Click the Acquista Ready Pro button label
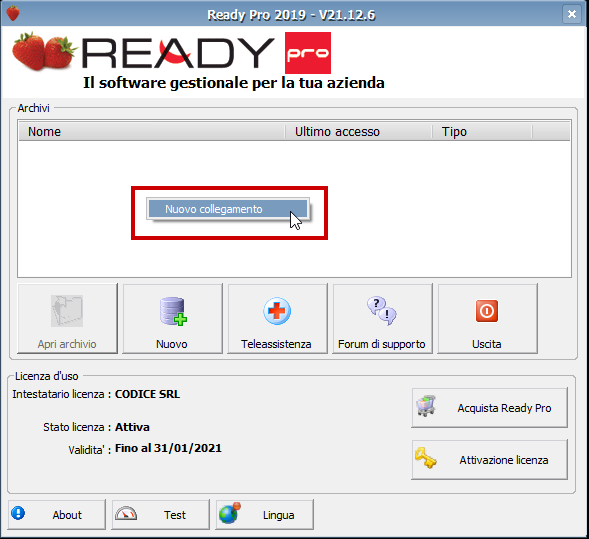This screenshot has height=539, width=589. coord(504,408)
